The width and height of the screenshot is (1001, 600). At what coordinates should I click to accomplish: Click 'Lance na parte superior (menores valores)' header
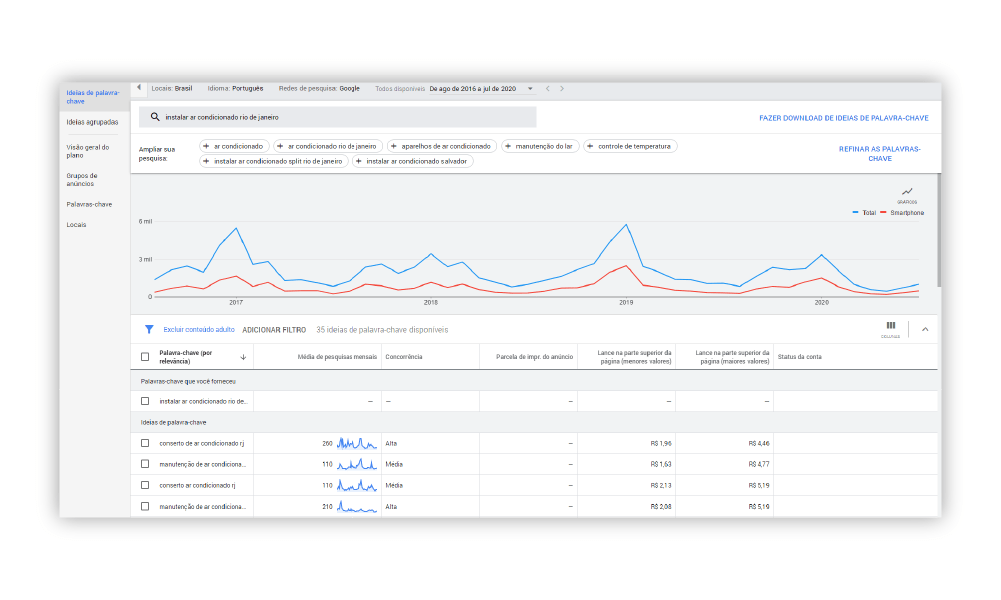pyautogui.click(x=634, y=357)
